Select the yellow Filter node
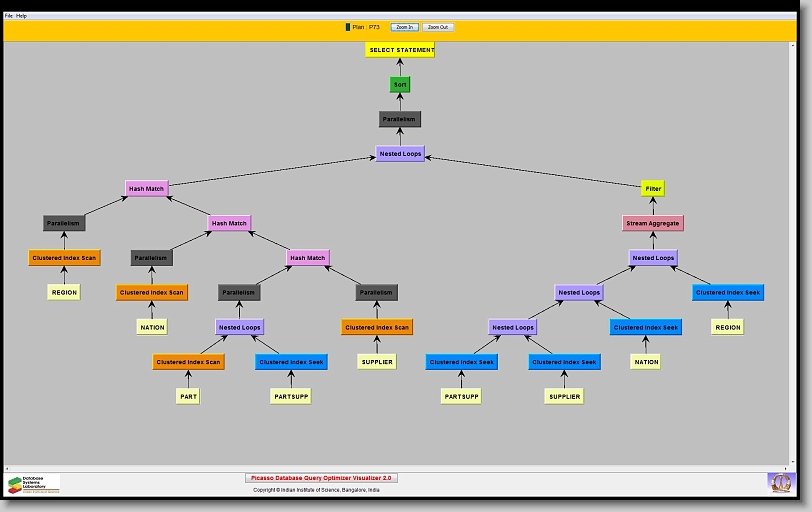Screen dimensions: 812x512 pos(653,188)
